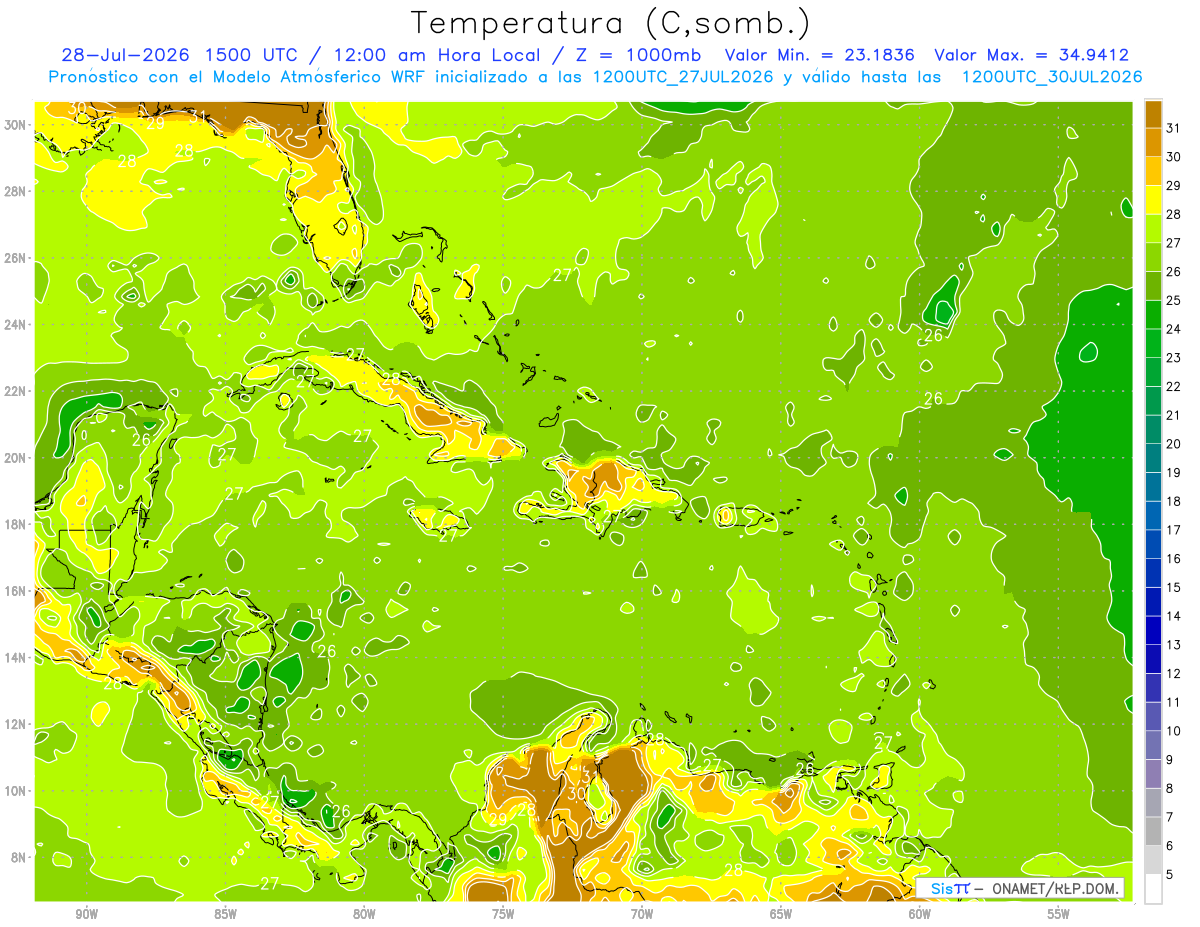The width and height of the screenshot is (1200, 927).
Task: Click the "25" label on the color scale
Action: coord(1174,300)
